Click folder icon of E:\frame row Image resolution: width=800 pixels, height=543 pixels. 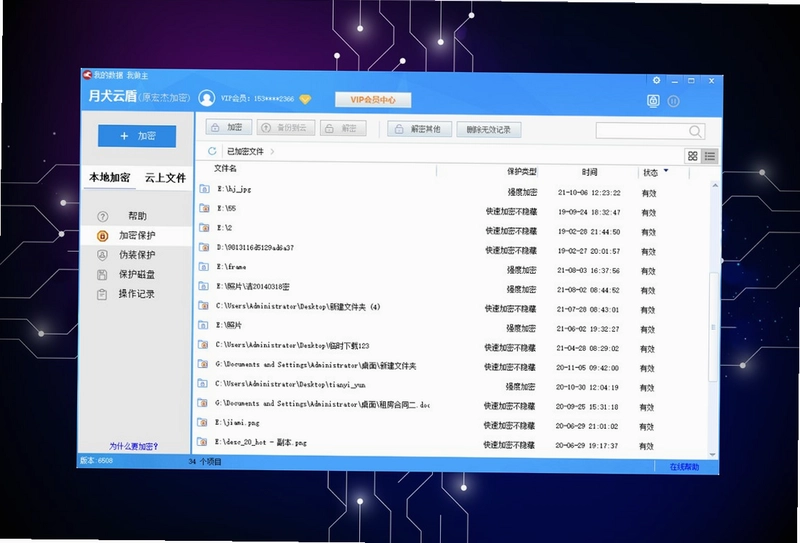pyautogui.click(x=204, y=266)
